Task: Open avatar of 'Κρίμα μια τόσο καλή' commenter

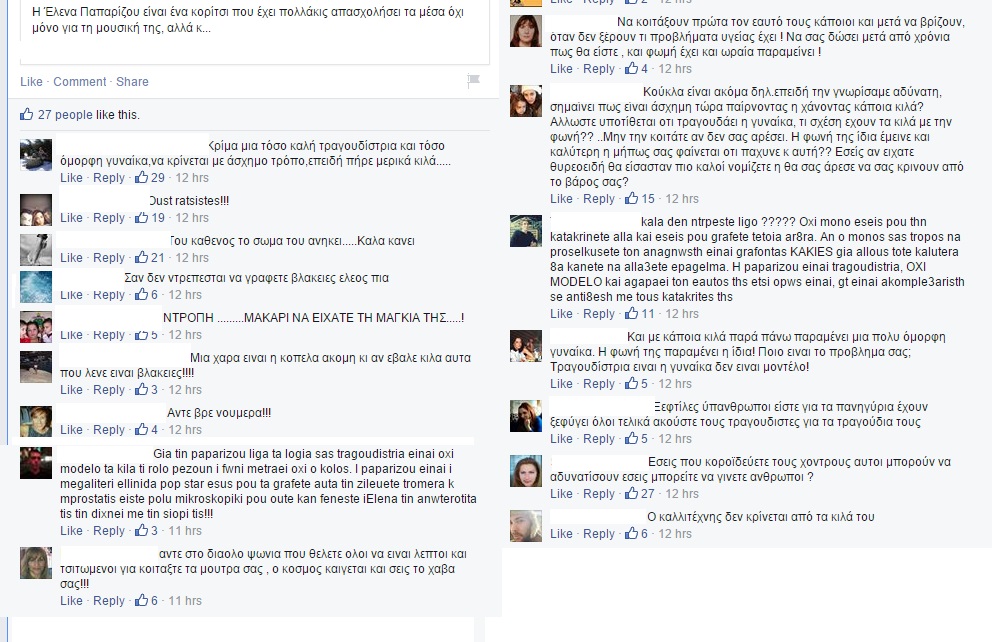Action: click(x=35, y=154)
